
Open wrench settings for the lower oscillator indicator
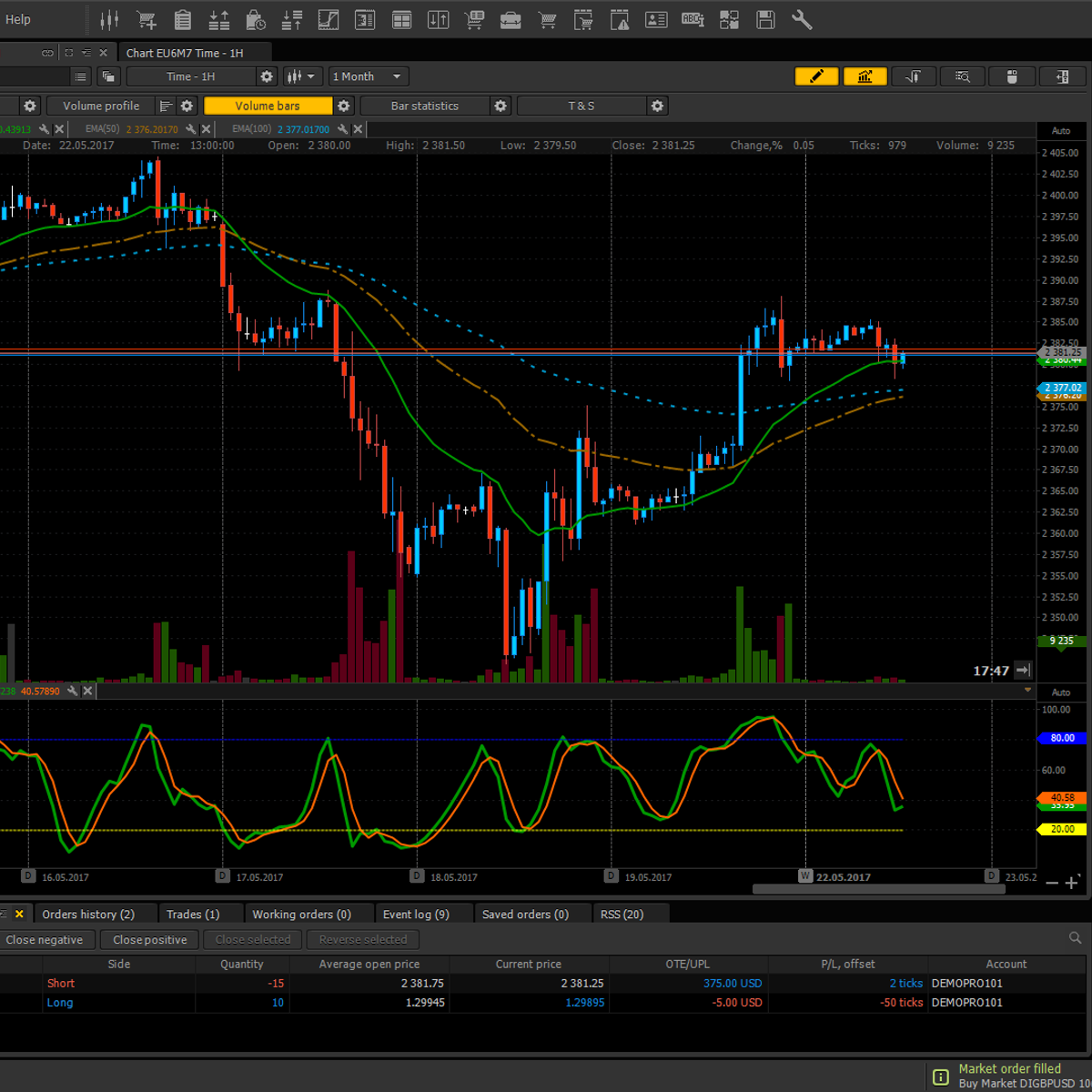coord(73,691)
